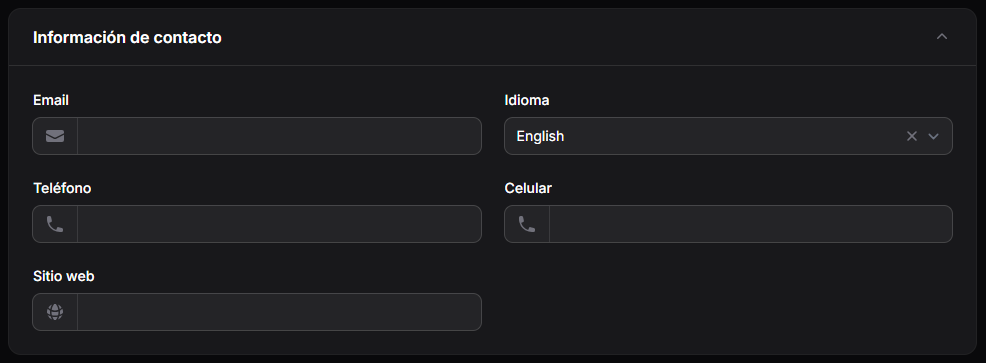Focus the Sitio web input field

[x=279, y=312]
